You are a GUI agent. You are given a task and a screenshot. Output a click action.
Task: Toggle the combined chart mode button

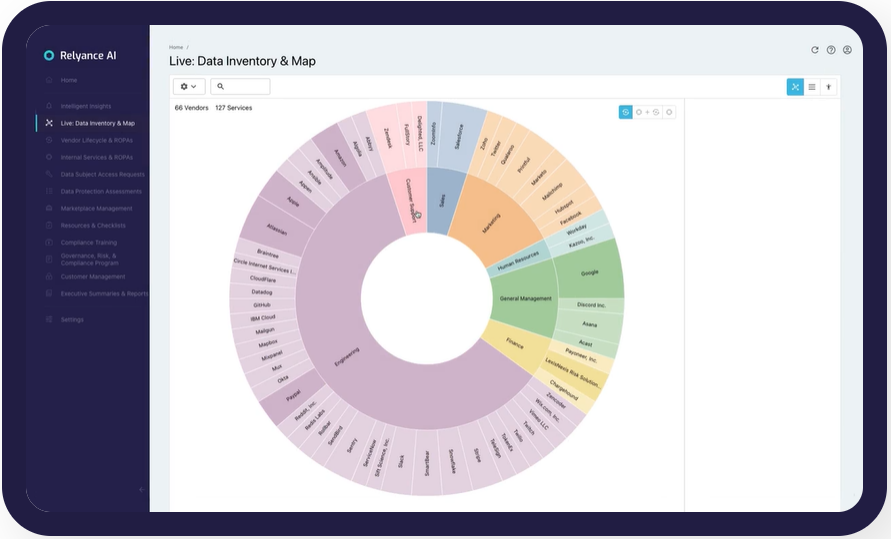click(647, 112)
